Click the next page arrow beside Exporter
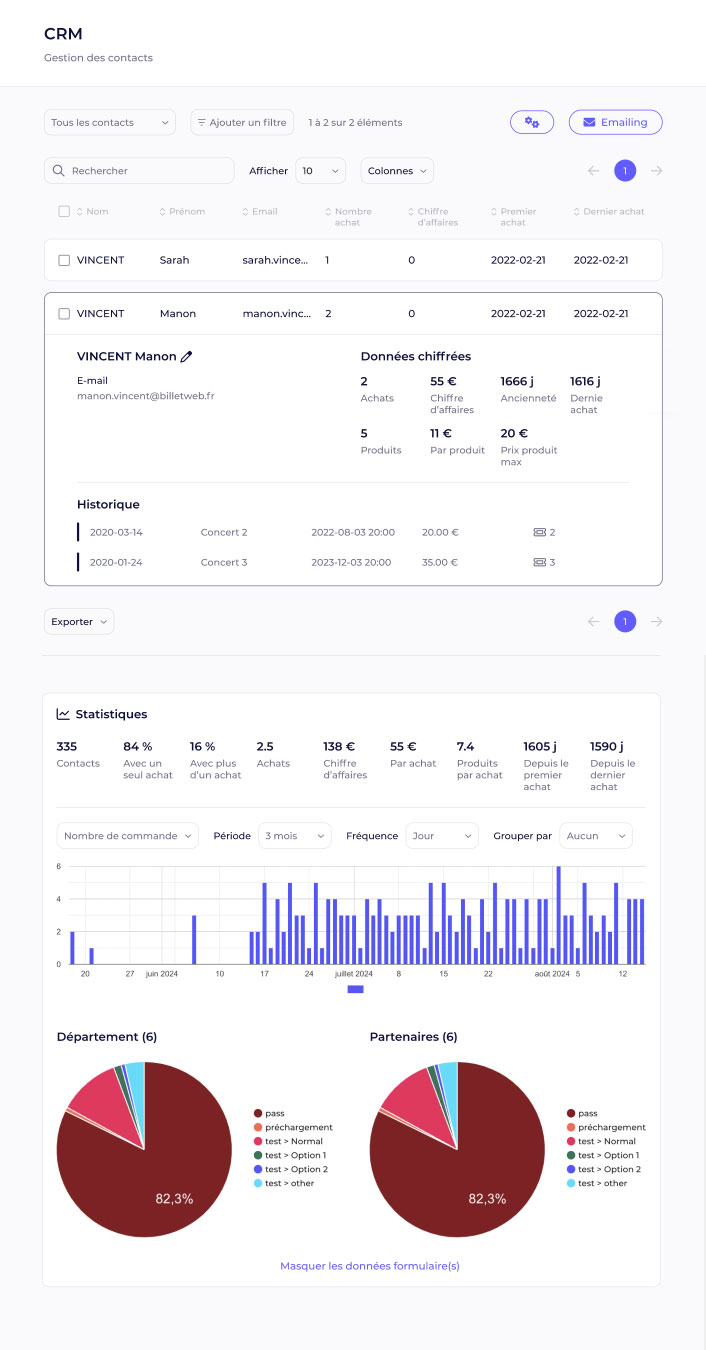The image size is (706, 1350). (x=656, y=622)
